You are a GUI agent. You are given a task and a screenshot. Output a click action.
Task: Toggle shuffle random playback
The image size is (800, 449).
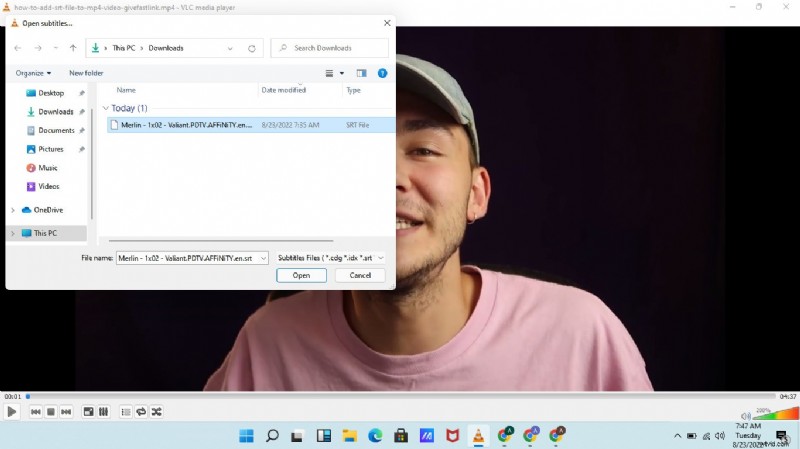[x=156, y=411]
